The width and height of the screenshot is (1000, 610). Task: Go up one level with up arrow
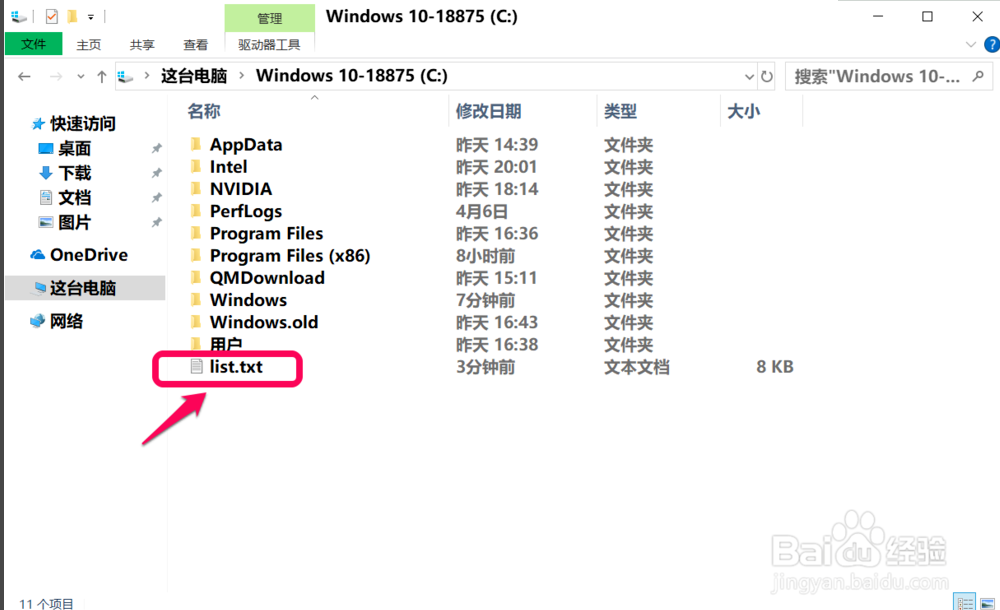tap(101, 77)
